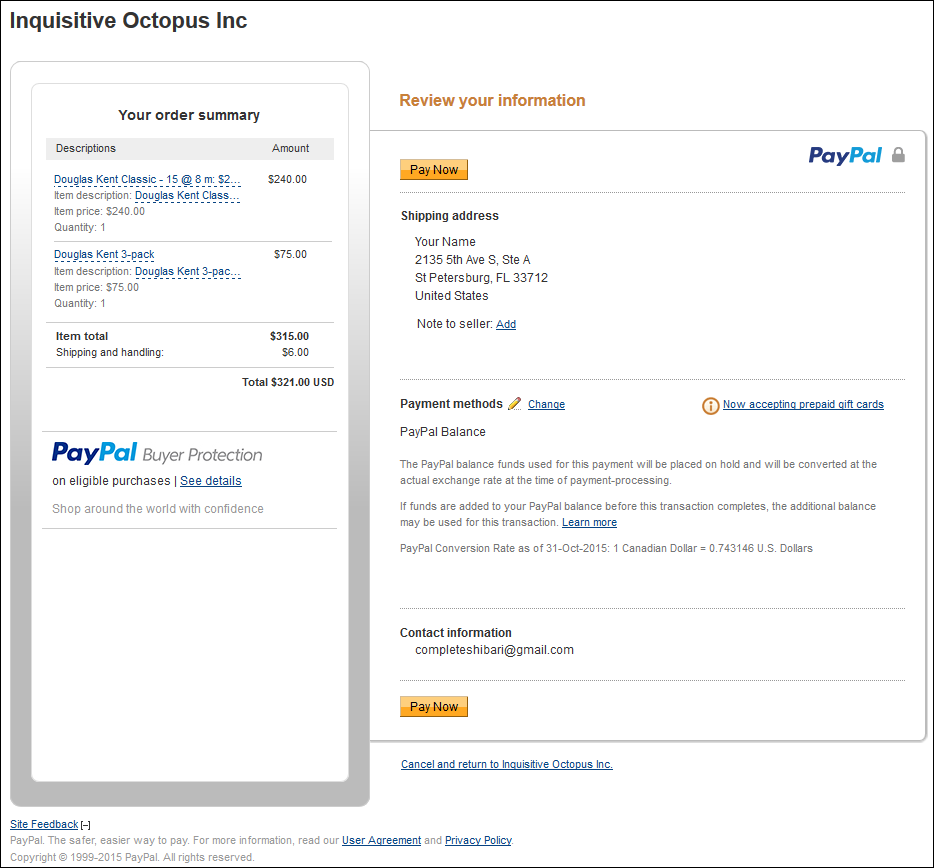Viewport: 934px width, 868px height.
Task: Click the Pay Now button below Contact information
Action: coord(434,707)
